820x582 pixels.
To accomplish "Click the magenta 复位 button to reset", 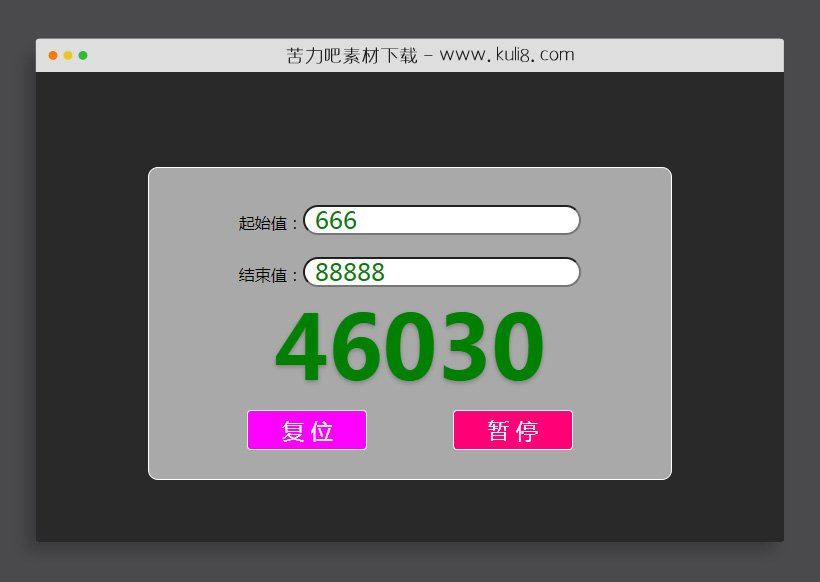I will coord(306,430).
